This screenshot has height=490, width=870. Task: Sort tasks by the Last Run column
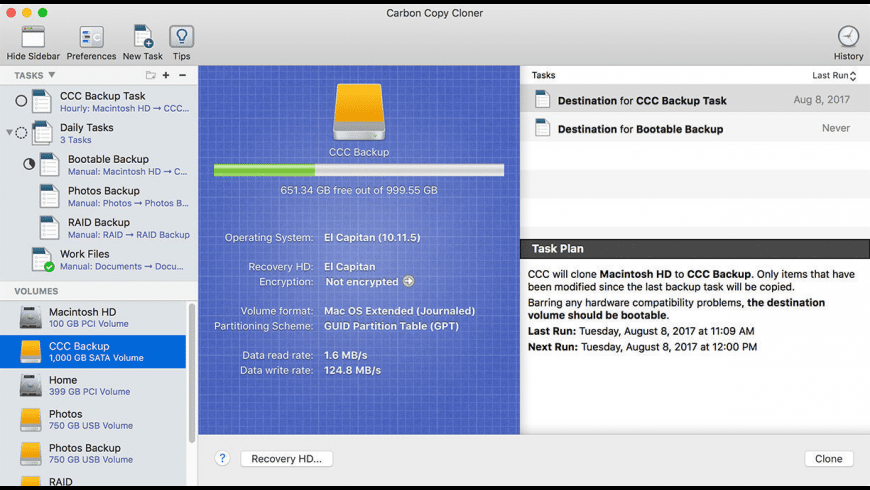coord(834,75)
